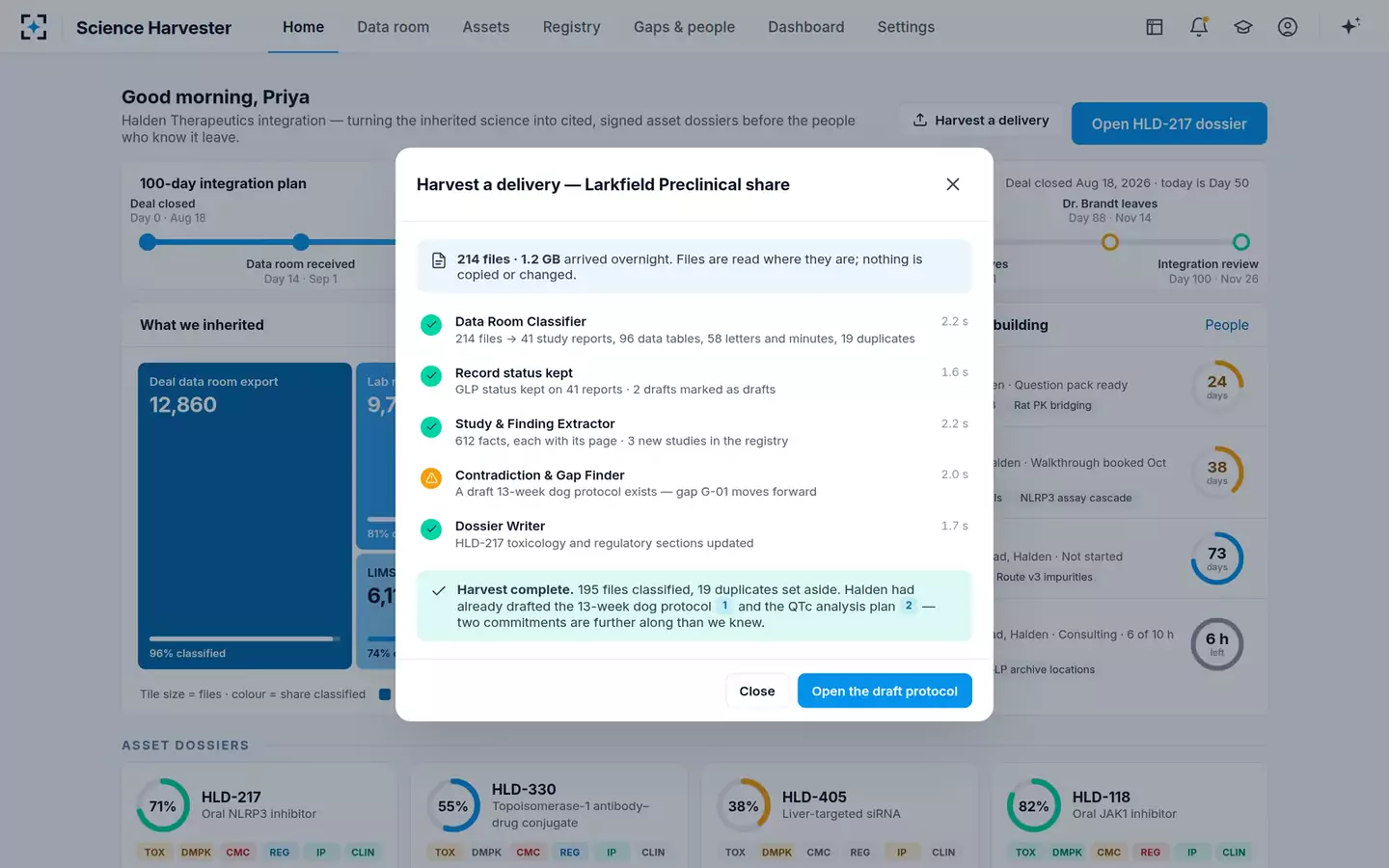This screenshot has width=1389, height=868.
Task: Click Open the draft protocol
Action: click(x=885, y=691)
